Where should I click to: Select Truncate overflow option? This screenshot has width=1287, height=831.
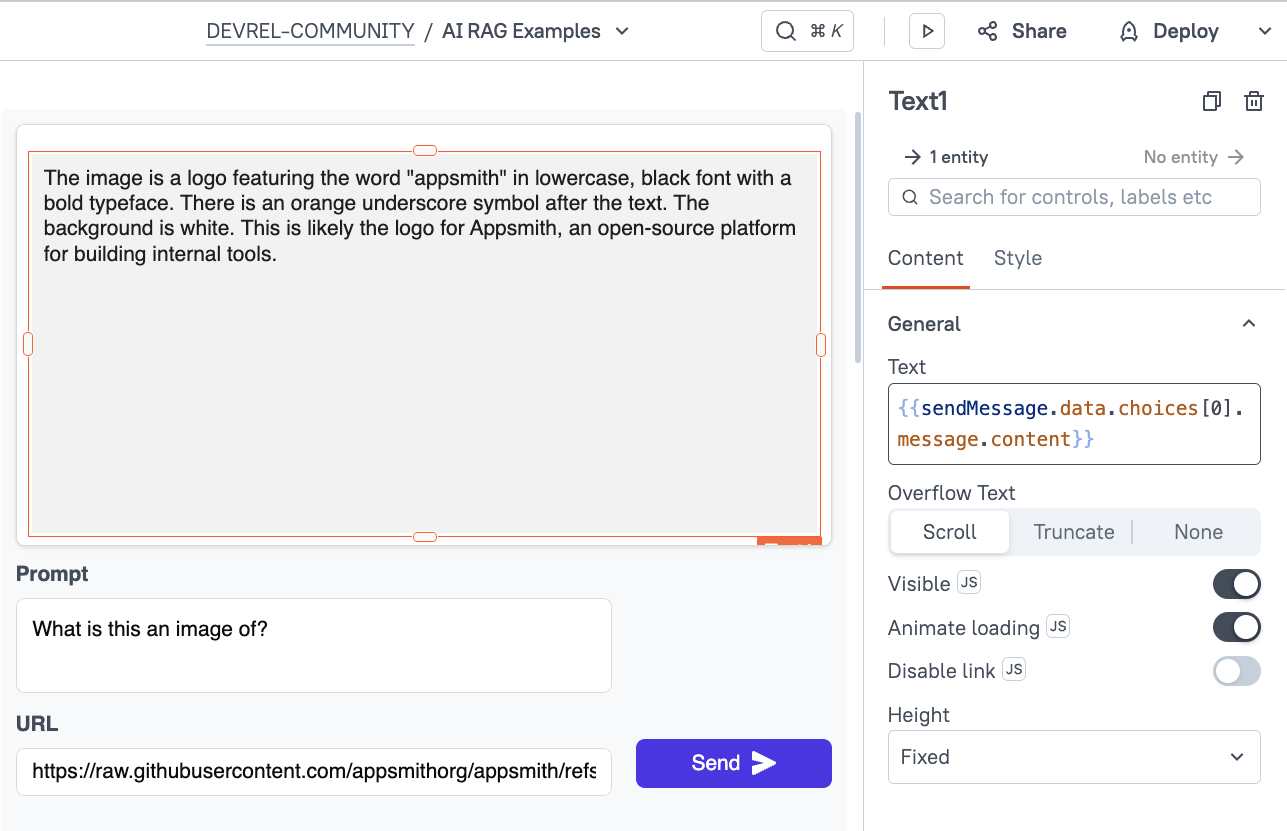[x=1073, y=532]
